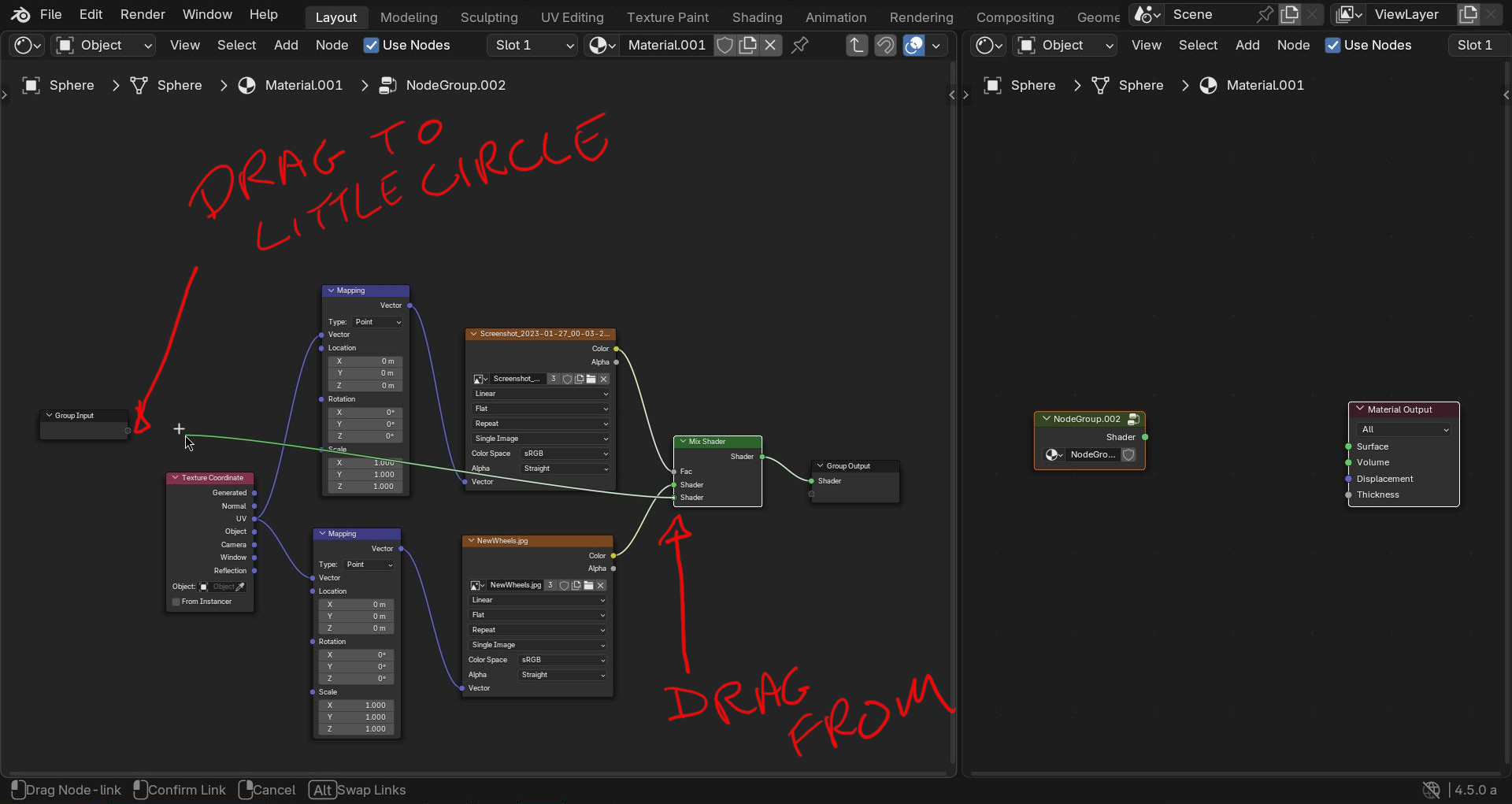Toggle the node overlays icon
The width and height of the screenshot is (1512, 804).
tap(913, 46)
